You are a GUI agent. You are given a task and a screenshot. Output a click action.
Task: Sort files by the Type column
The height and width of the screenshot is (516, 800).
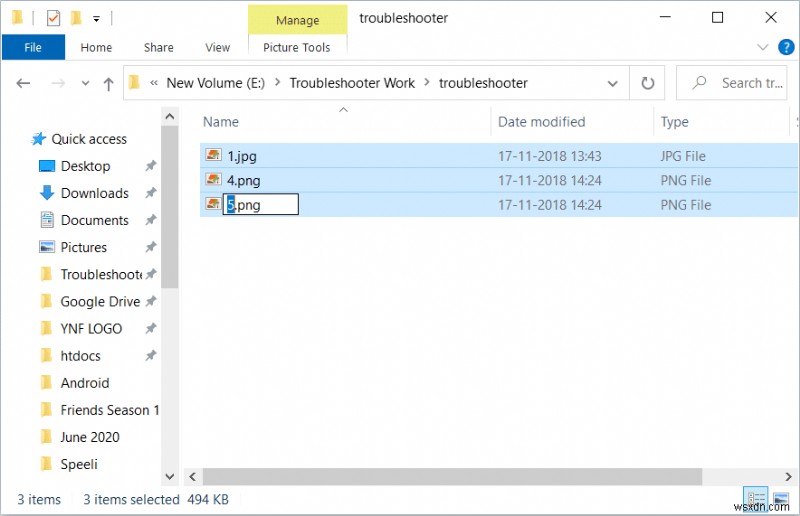tap(674, 121)
